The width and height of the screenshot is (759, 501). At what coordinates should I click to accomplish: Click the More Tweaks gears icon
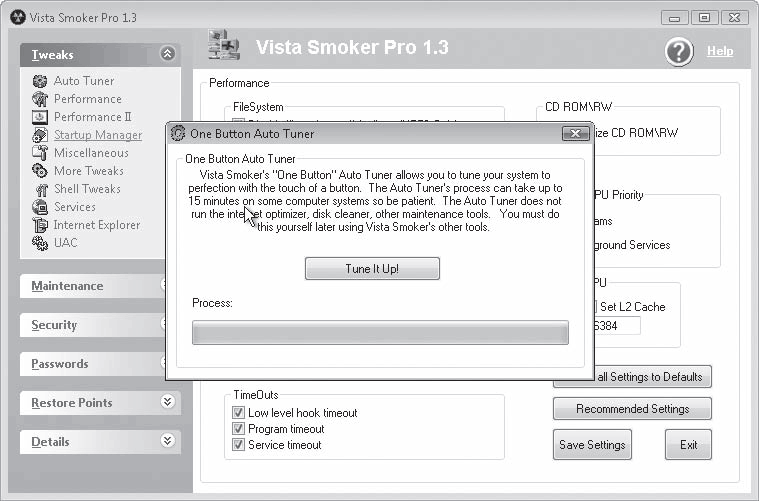40,171
